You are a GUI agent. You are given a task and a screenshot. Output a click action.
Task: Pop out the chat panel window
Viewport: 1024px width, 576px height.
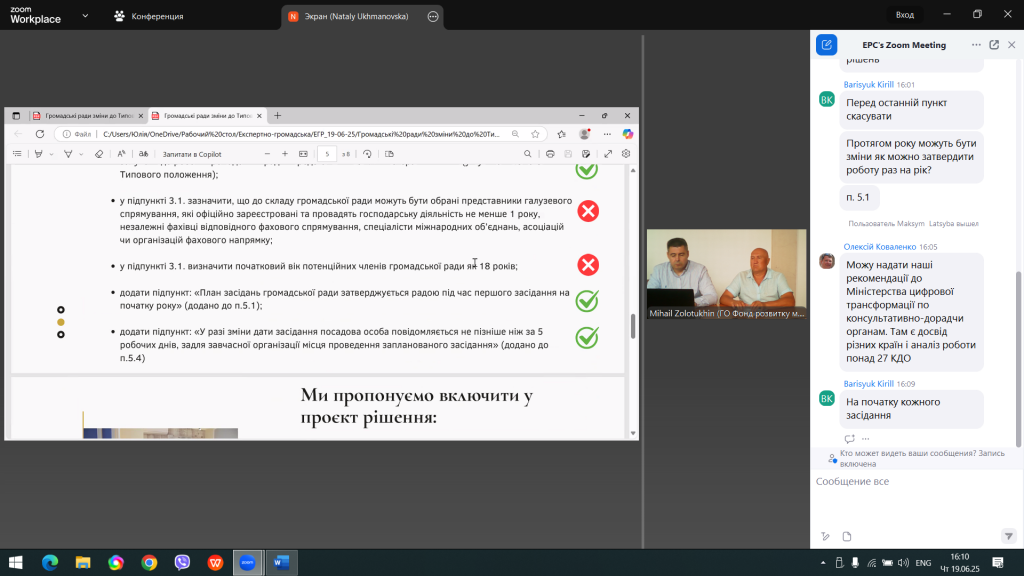coord(994,45)
